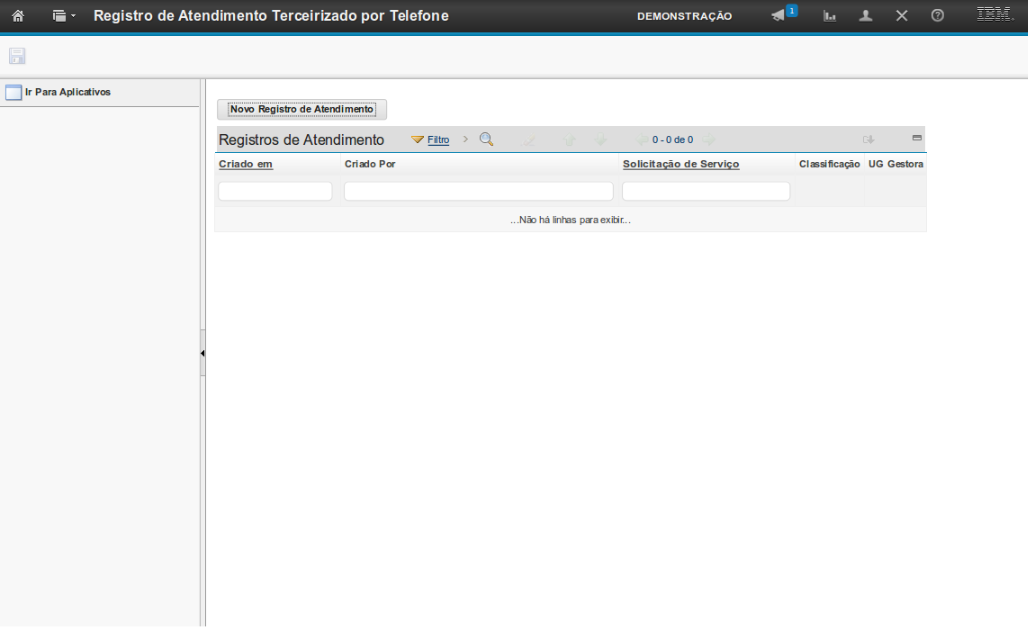
Task: Click the Criado Por filter field
Action: pyautogui.click(x=478, y=191)
